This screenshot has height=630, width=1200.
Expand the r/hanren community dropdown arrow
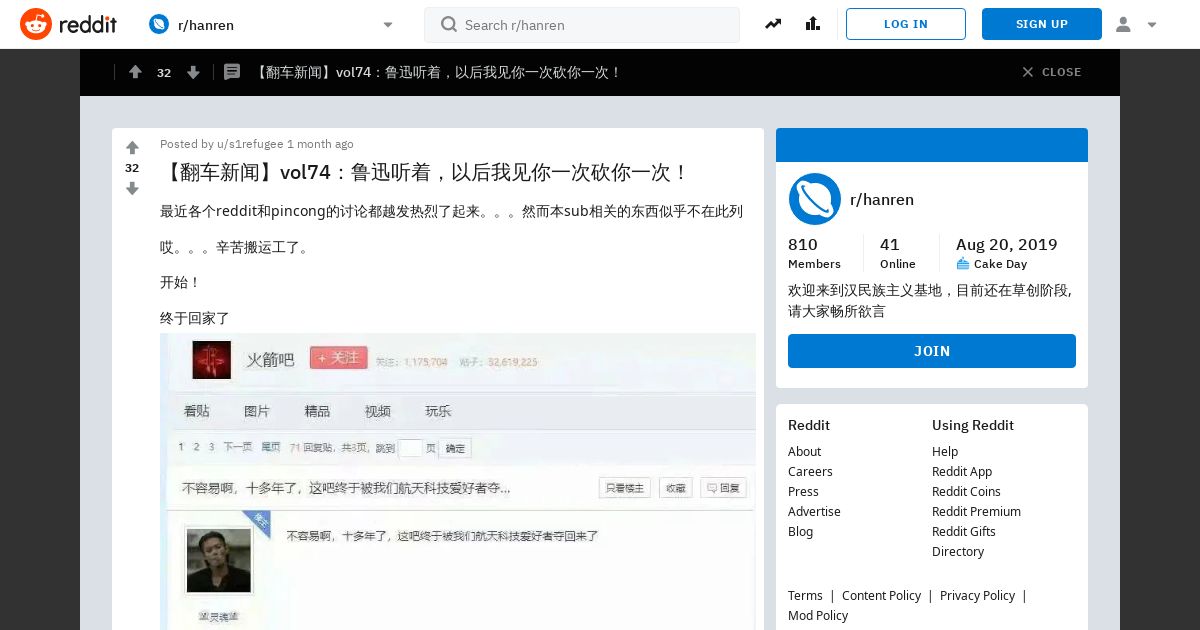point(388,25)
